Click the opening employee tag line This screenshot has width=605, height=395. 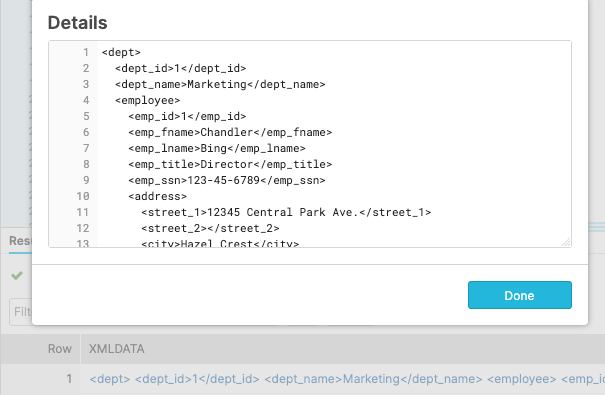tap(148, 100)
